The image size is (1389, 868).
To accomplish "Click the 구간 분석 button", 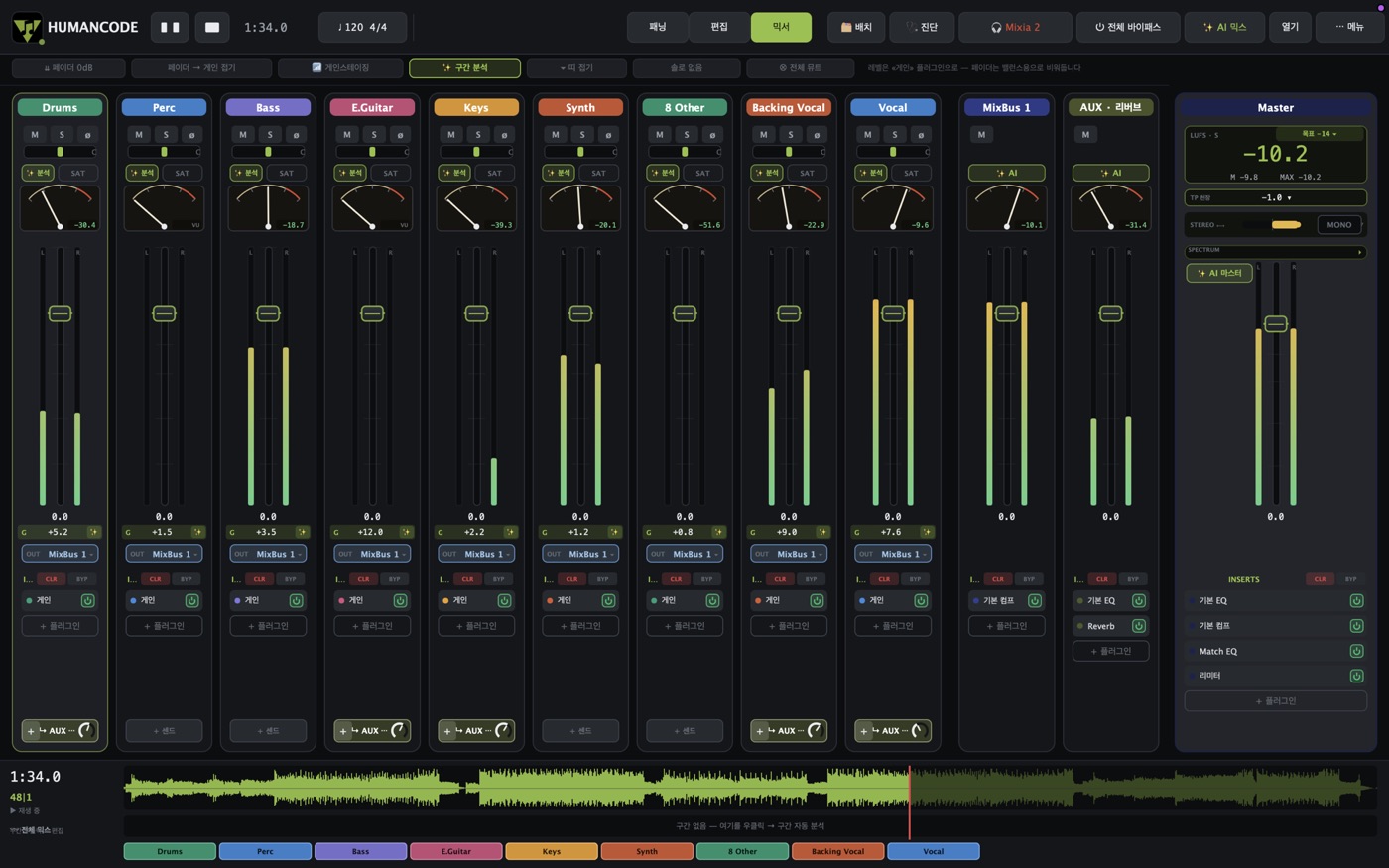I will click(x=464, y=67).
